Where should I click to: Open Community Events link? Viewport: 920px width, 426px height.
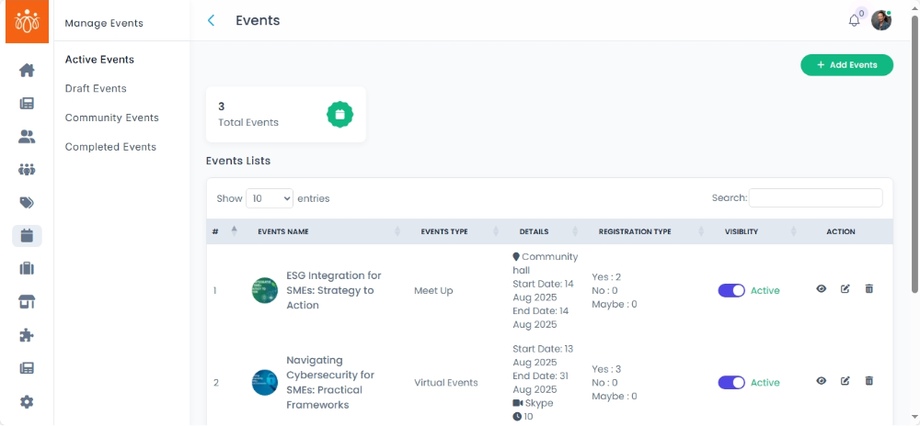click(x=112, y=118)
